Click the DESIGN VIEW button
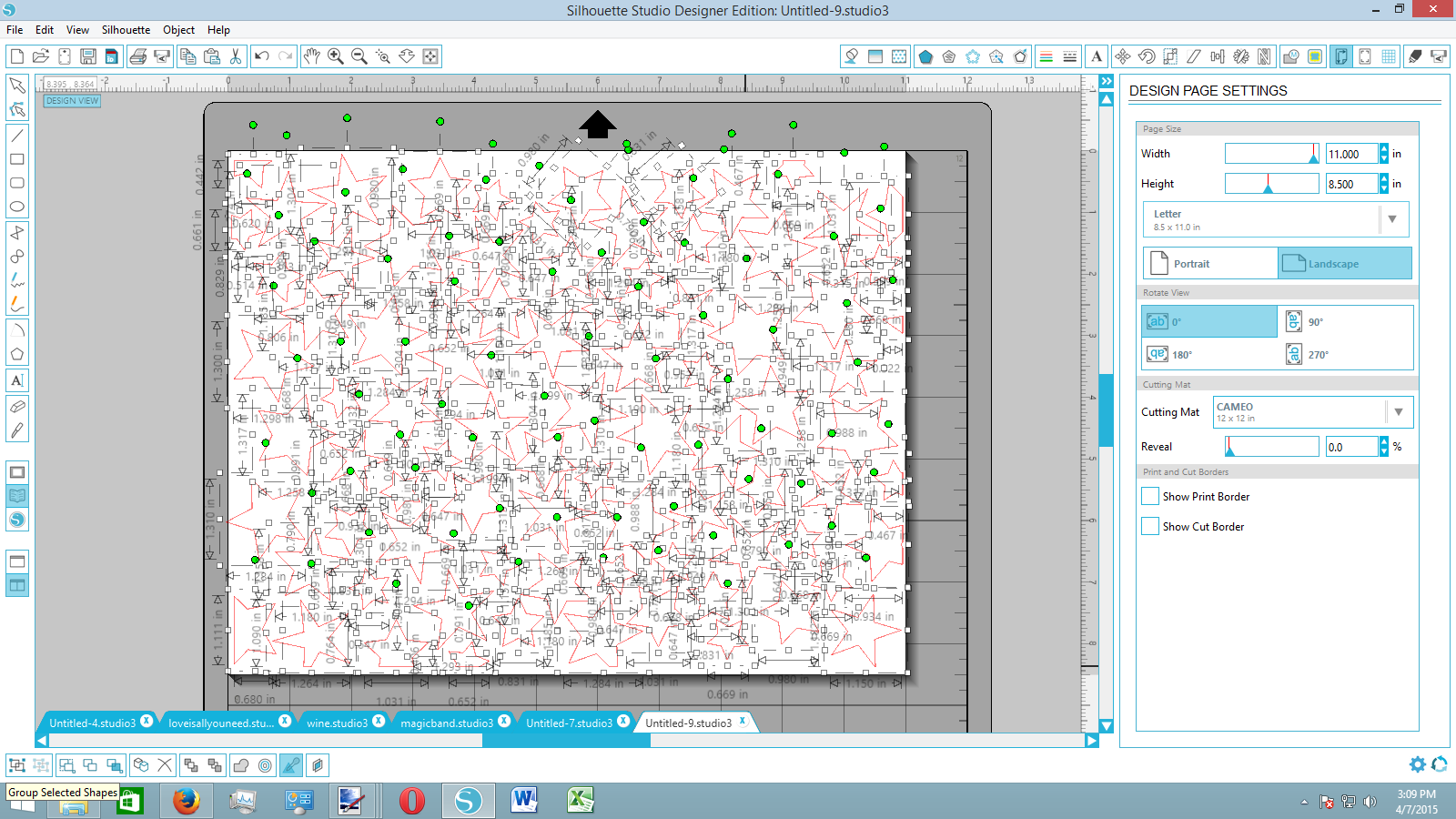Screen dimensions: 1456x819 tap(72, 101)
